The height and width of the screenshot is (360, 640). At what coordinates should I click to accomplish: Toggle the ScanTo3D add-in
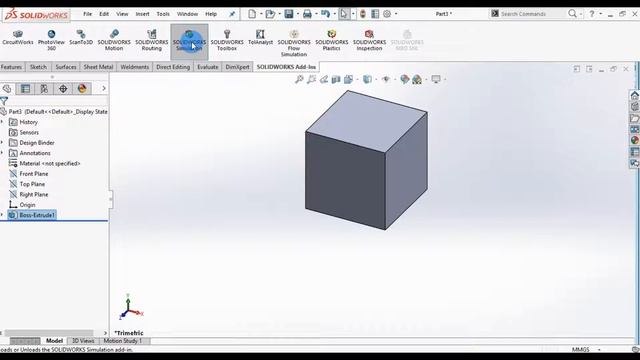pos(81,38)
